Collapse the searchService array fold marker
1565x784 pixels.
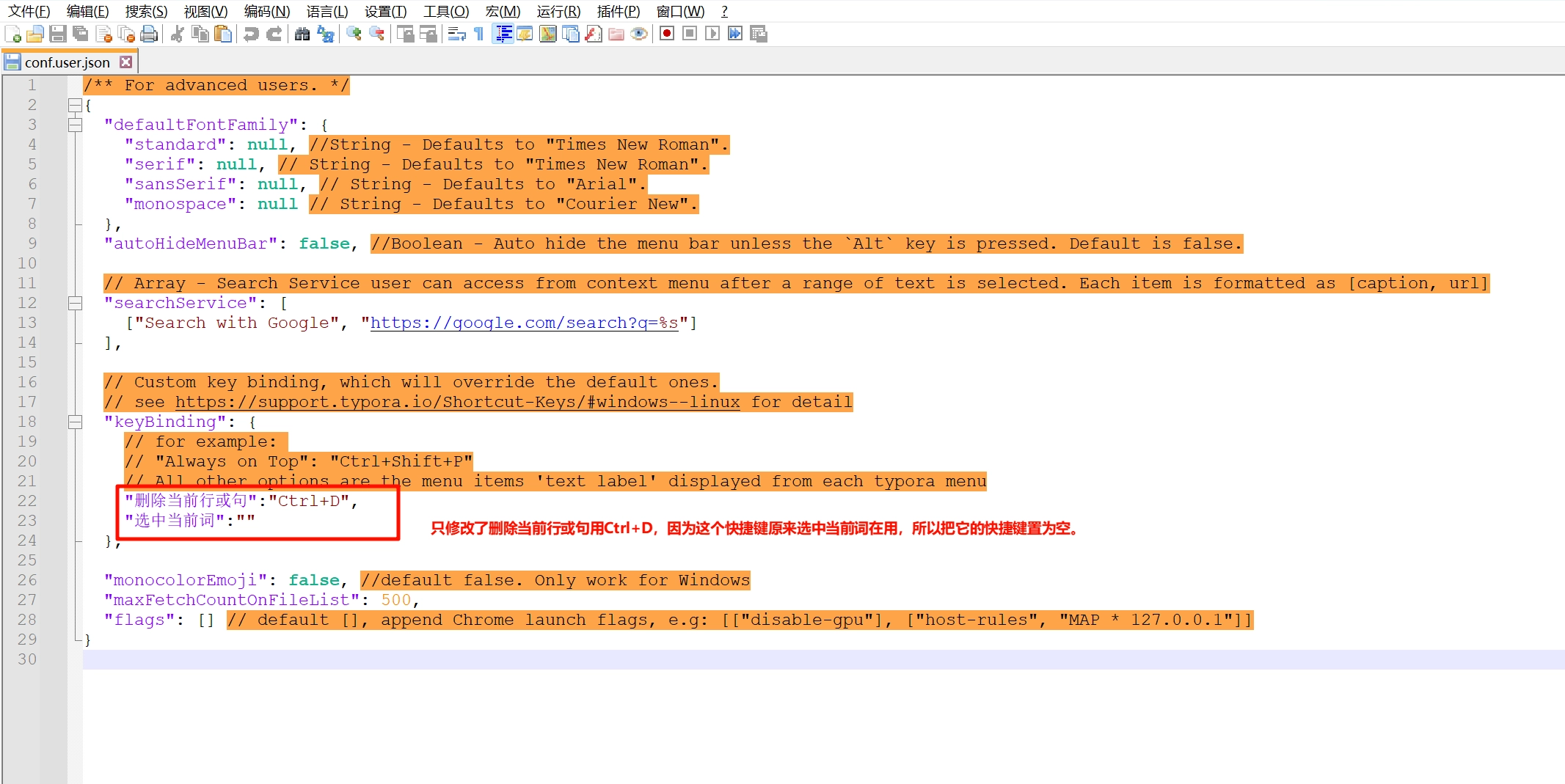pos(74,304)
